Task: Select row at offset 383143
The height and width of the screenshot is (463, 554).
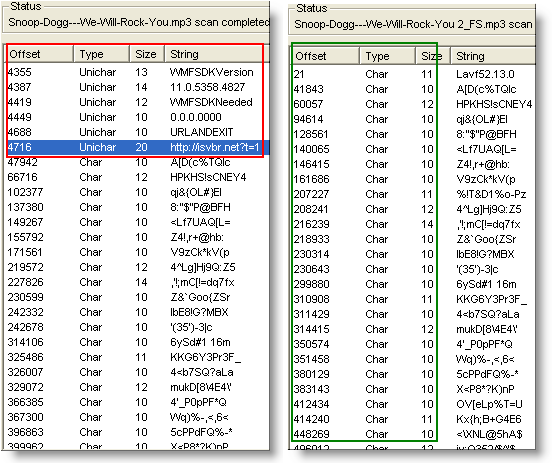Action: (413, 389)
